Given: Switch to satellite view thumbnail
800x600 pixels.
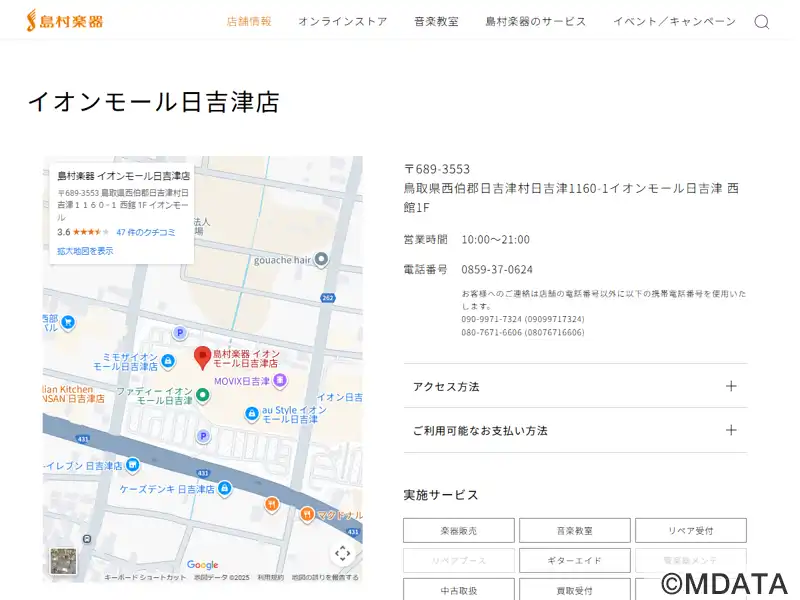Looking at the screenshot, I should click(x=63, y=561).
